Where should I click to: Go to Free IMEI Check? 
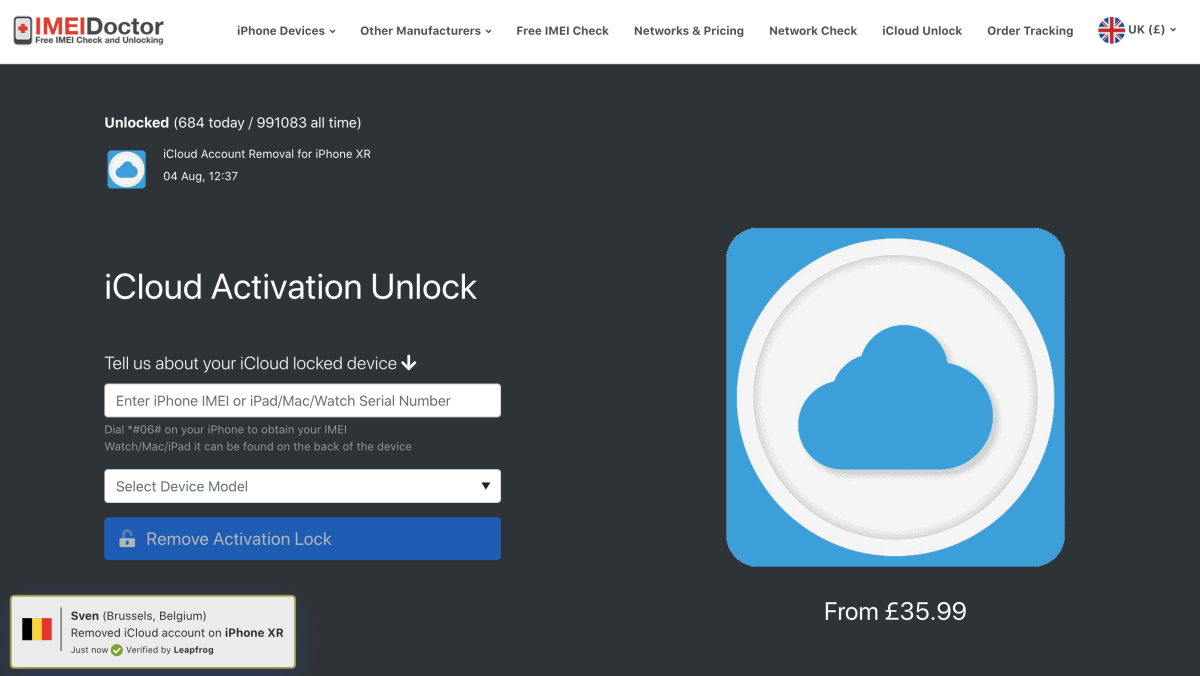click(x=562, y=31)
